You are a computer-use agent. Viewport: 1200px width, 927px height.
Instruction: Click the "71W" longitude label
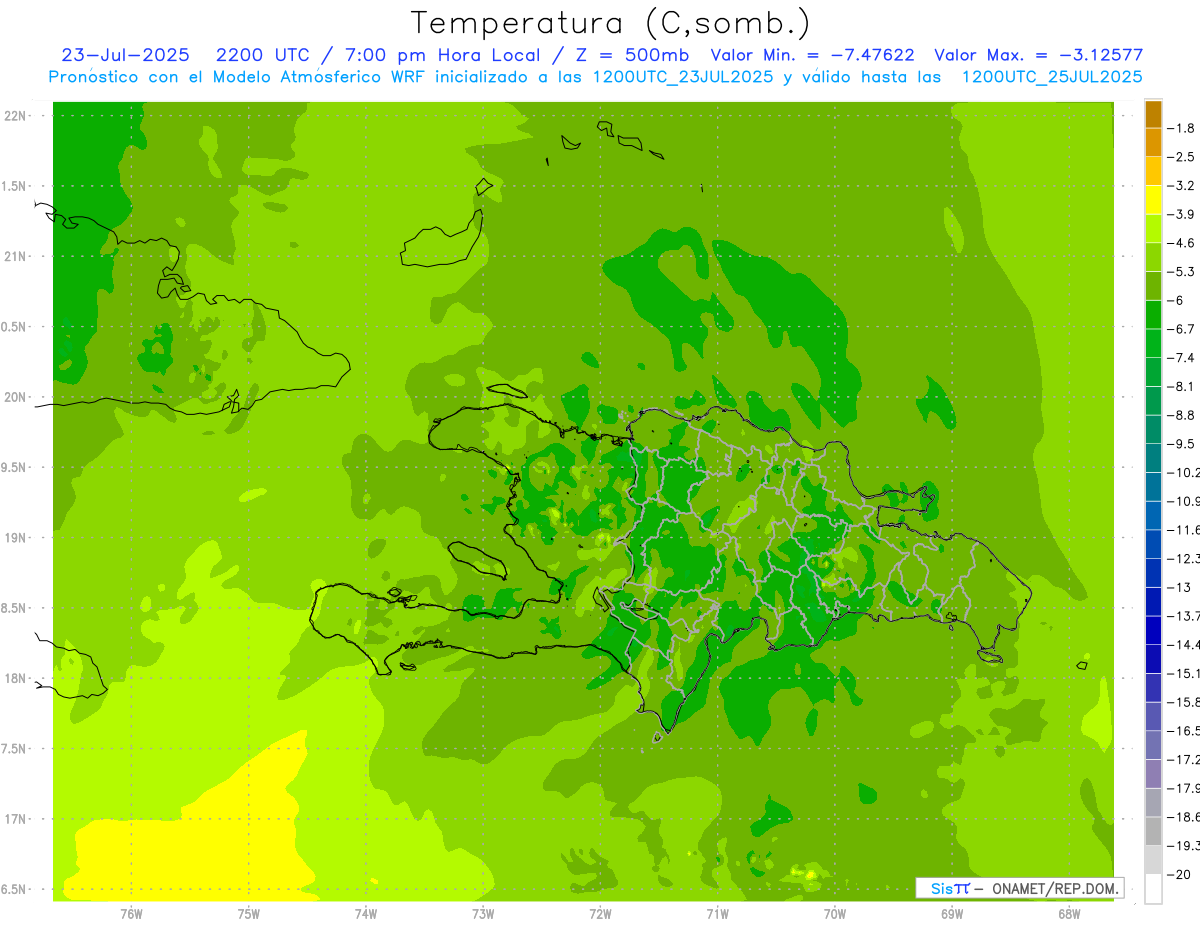tap(717, 913)
